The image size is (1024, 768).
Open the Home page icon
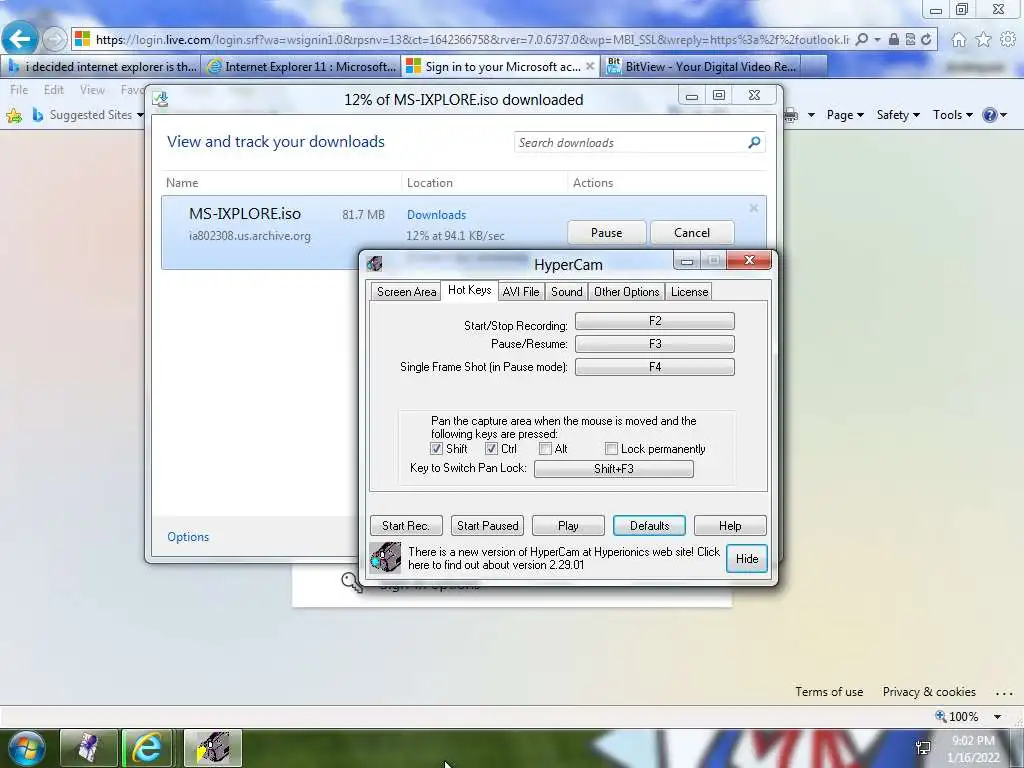coord(958,40)
